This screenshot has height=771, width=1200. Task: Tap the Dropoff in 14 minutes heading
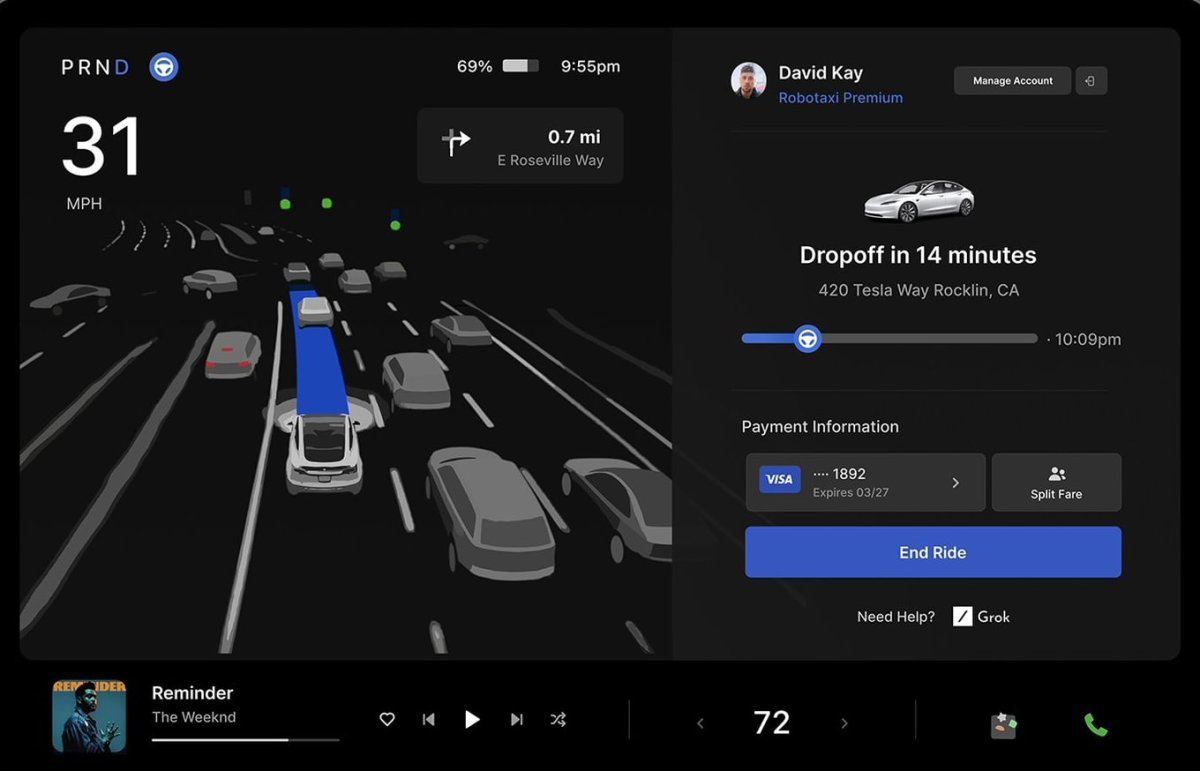[918, 255]
